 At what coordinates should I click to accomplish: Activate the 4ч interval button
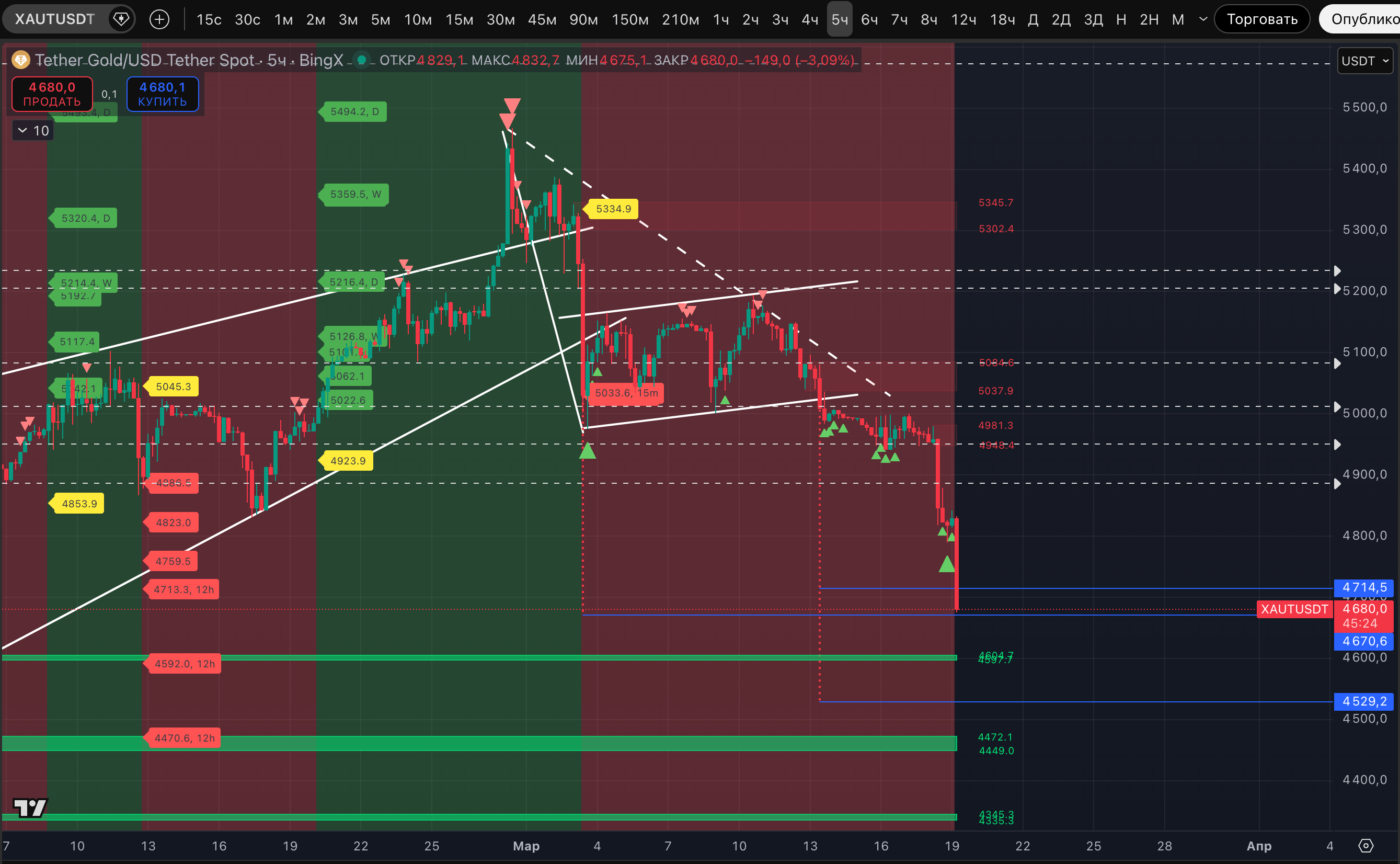(x=809, y=19)
